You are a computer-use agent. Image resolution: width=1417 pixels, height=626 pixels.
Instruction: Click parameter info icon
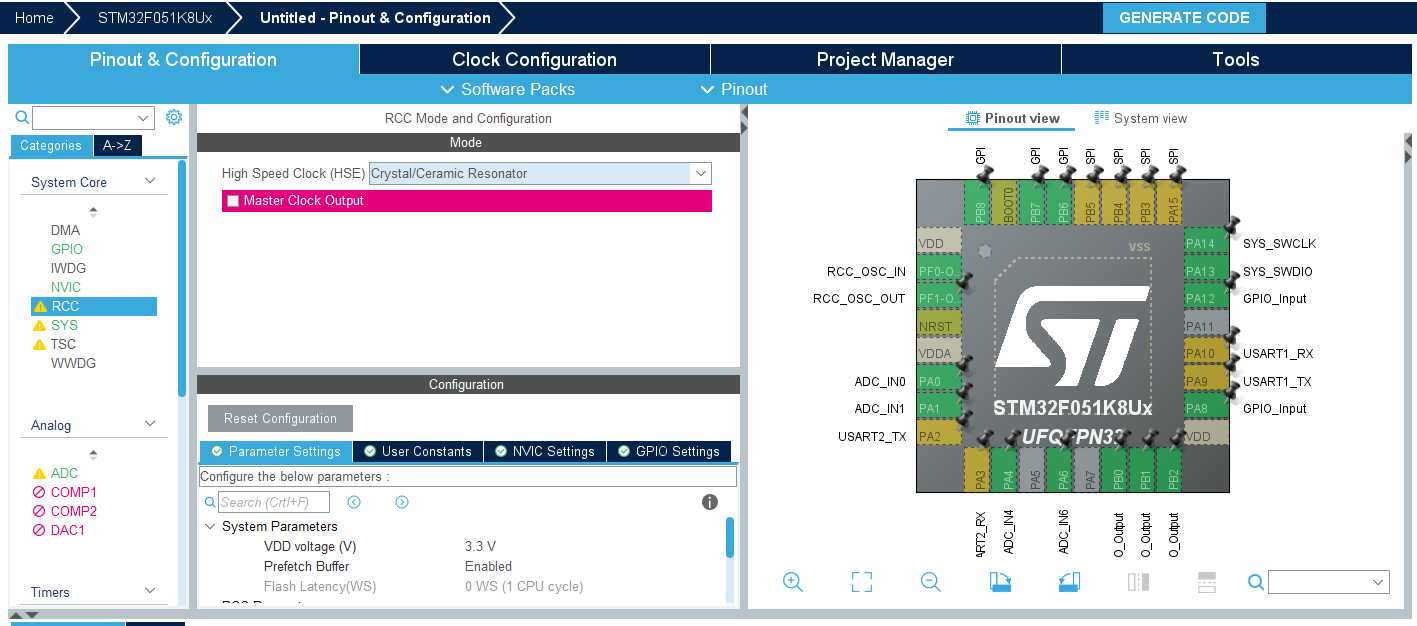click(710, 502)
